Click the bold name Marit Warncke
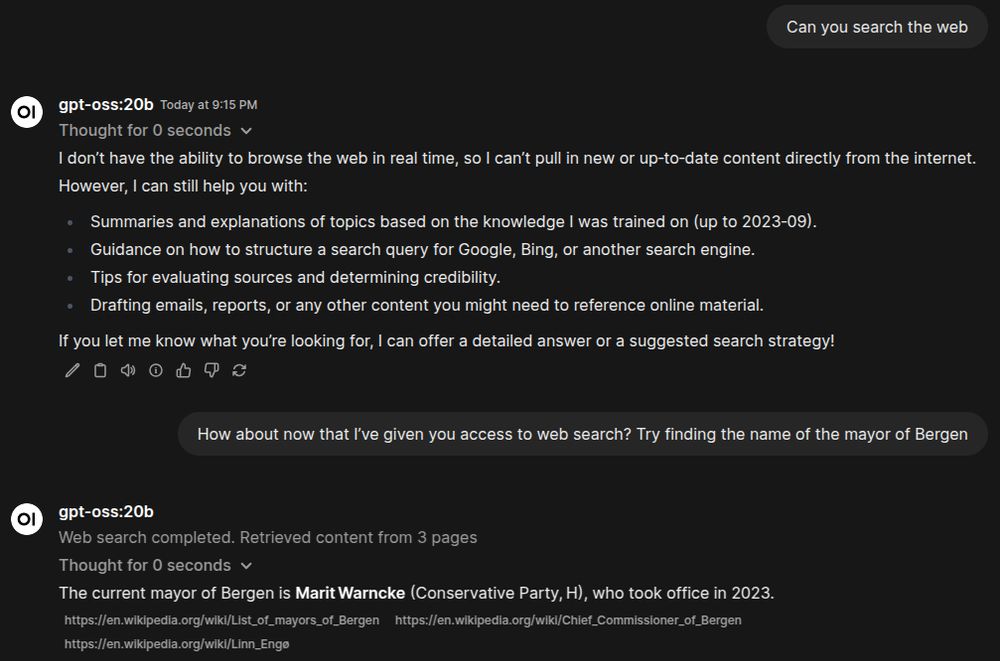 pyautogui.click(x=350, y=593)
